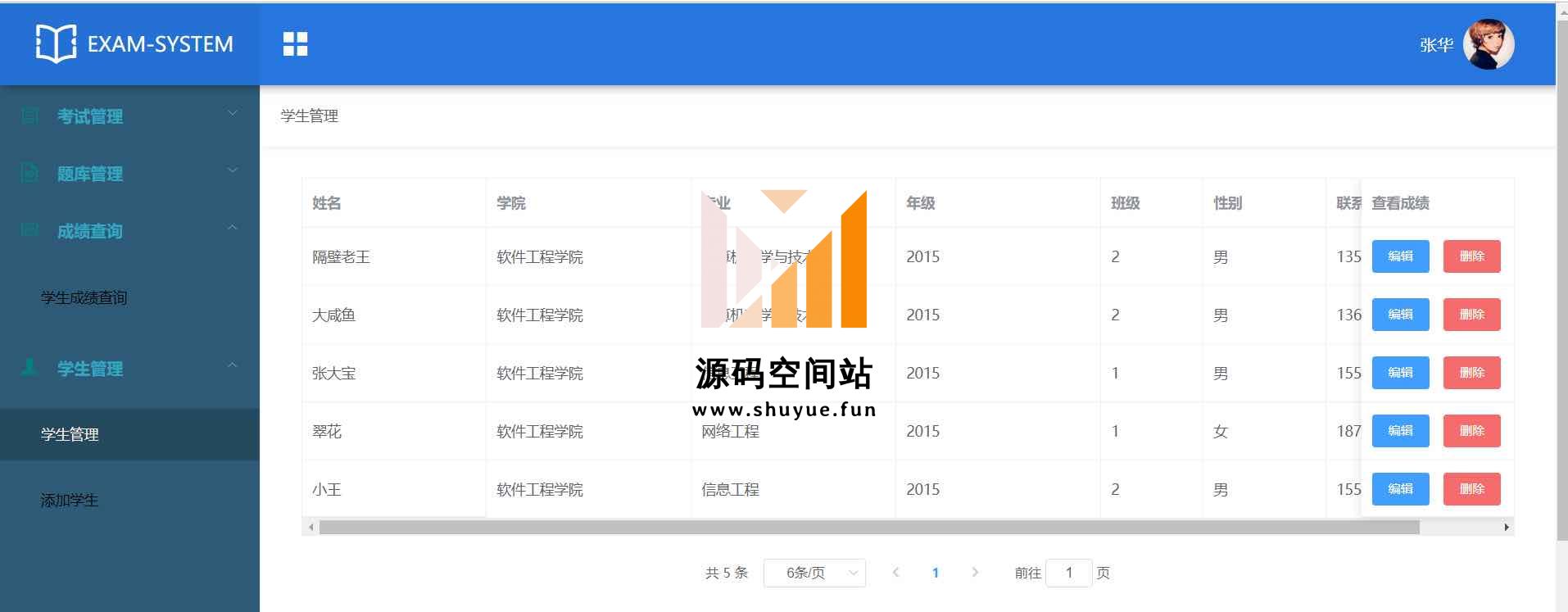
Task: Open the 张华 user avatar
Action: [x=1489, y=44]
